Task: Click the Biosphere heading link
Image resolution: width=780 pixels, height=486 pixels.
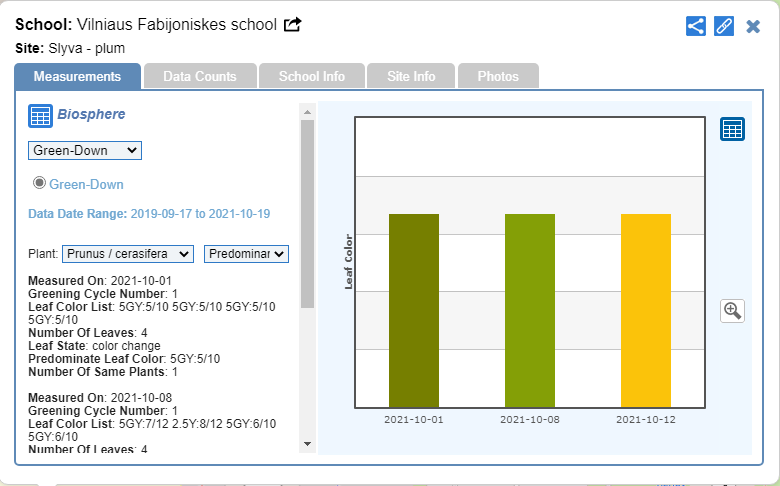Action: (x=91, y=115)
